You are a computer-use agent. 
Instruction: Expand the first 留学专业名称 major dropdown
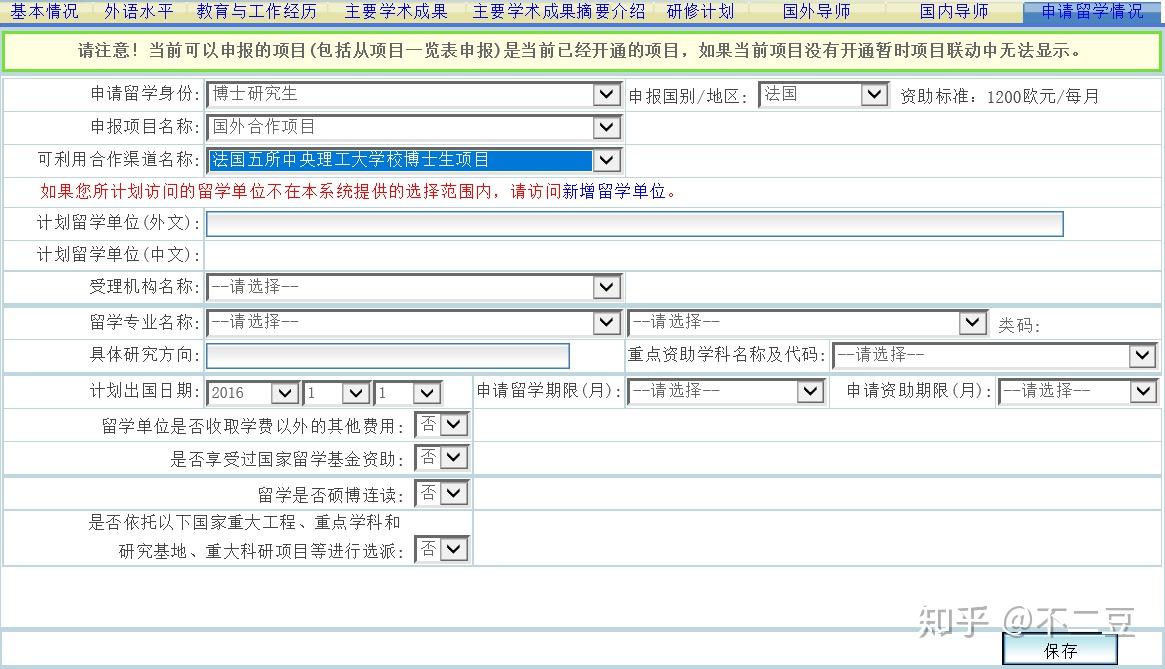point(606,322)
